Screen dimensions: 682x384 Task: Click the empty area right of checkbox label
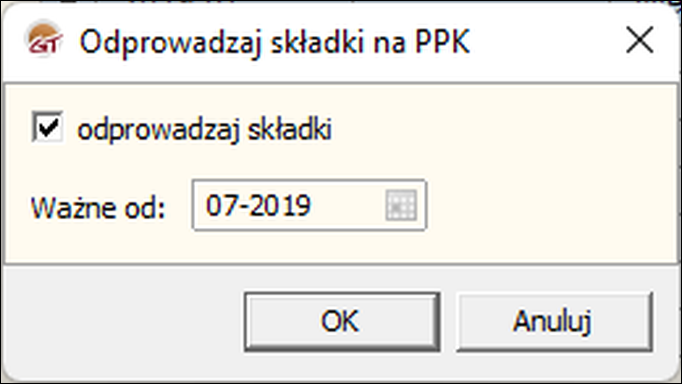point(500,130)
